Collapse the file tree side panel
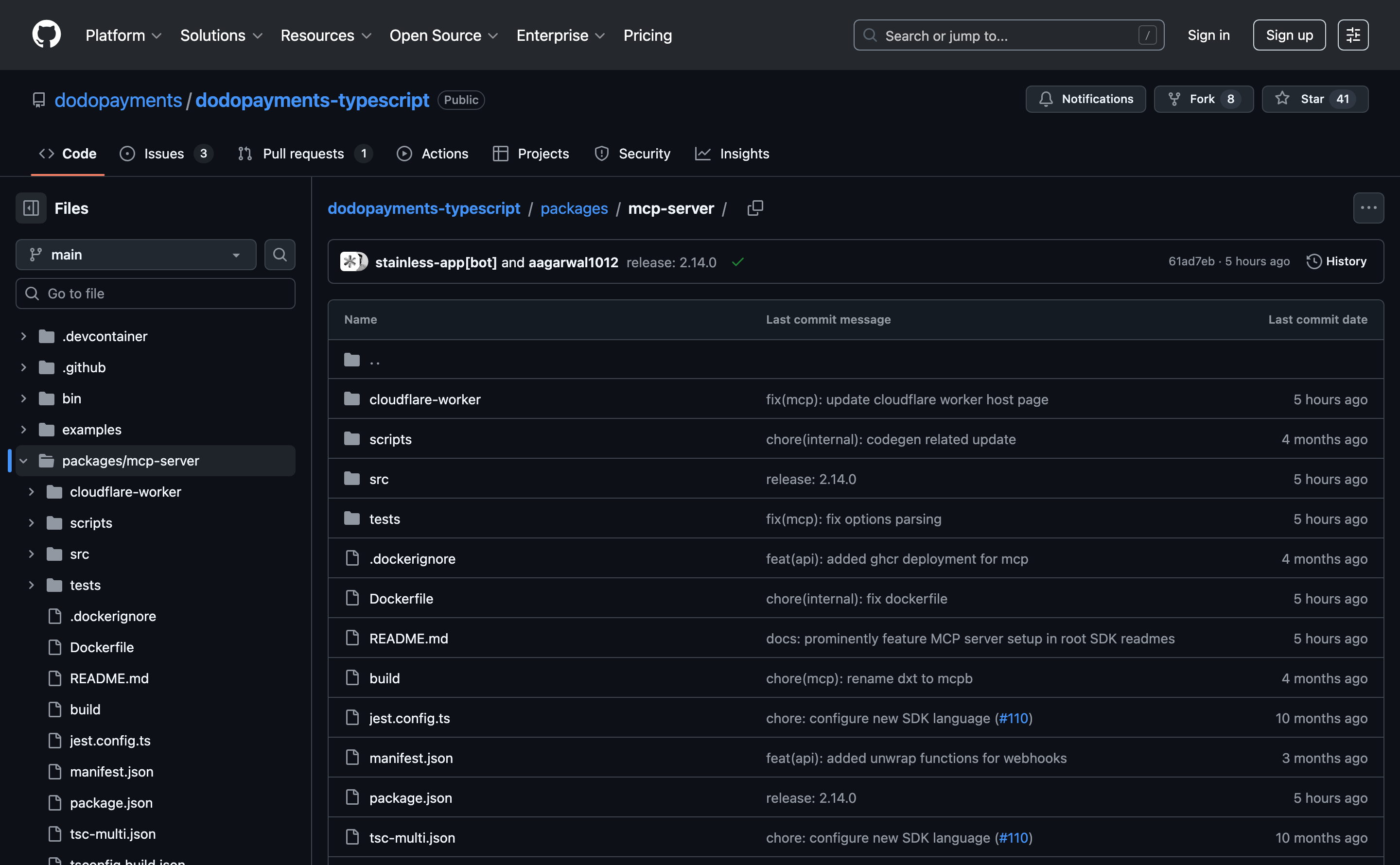The width and height of the screenshot is (1400, 865). [31, 208]
